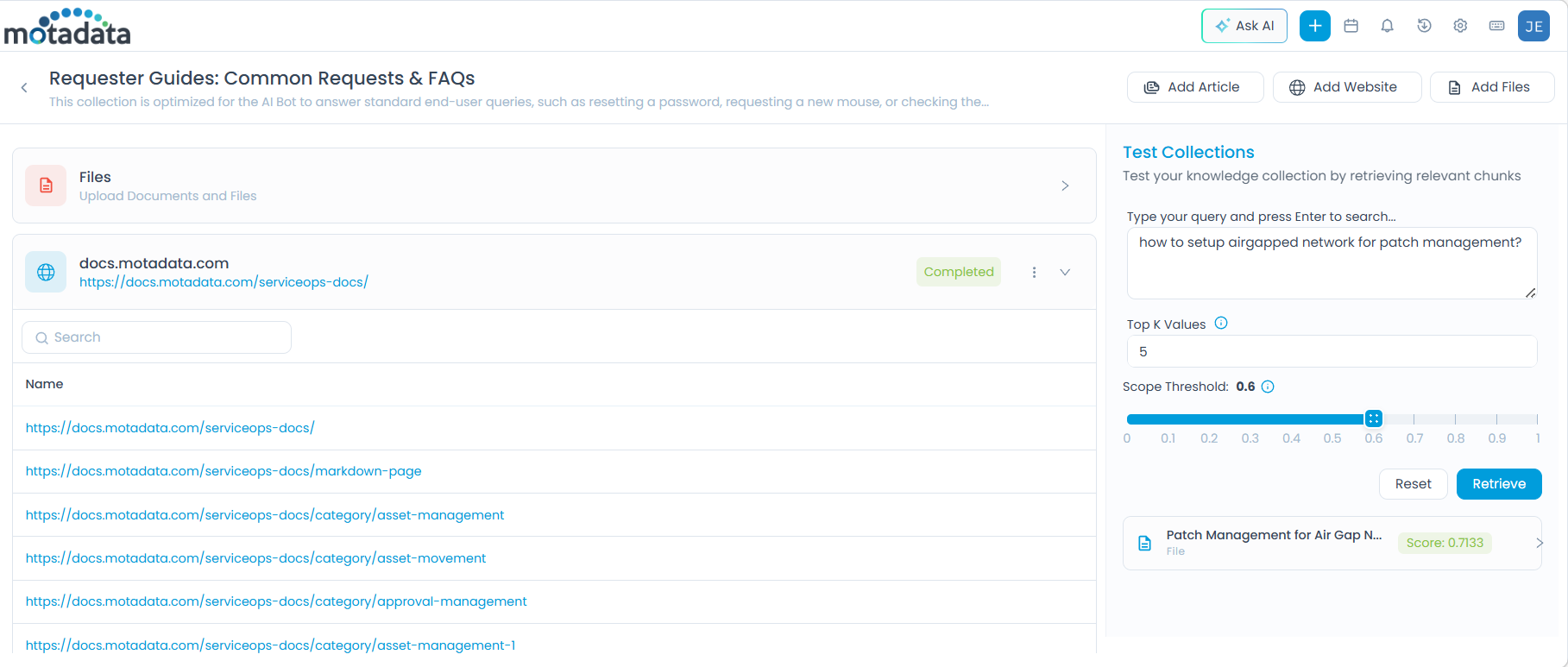1568x667 pixels.
Task: Click Top K Values info icon
Action: click(1221, 324)
